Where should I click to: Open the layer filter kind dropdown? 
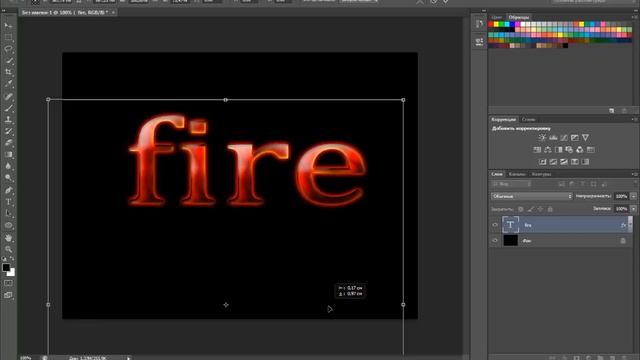pos(512,184)
